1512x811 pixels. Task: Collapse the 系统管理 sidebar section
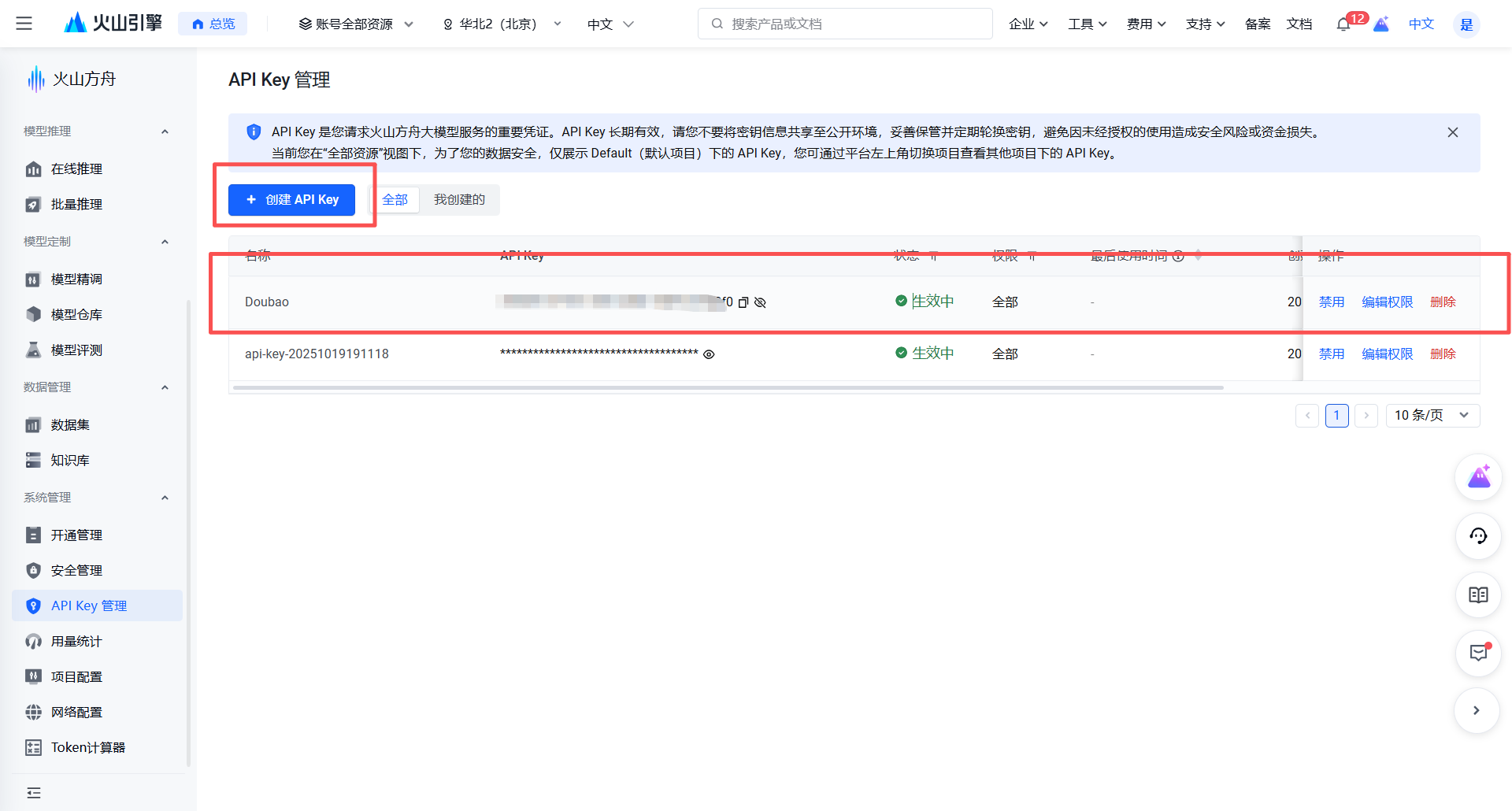(165, 498)
